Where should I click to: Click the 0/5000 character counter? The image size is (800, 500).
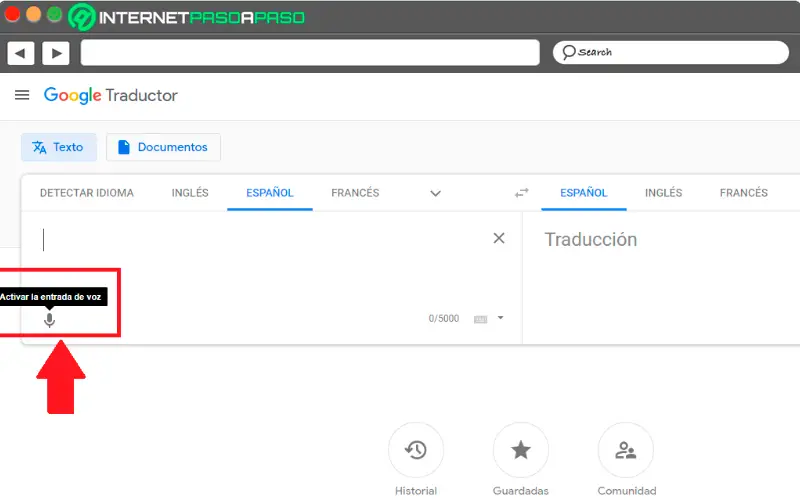444,319
